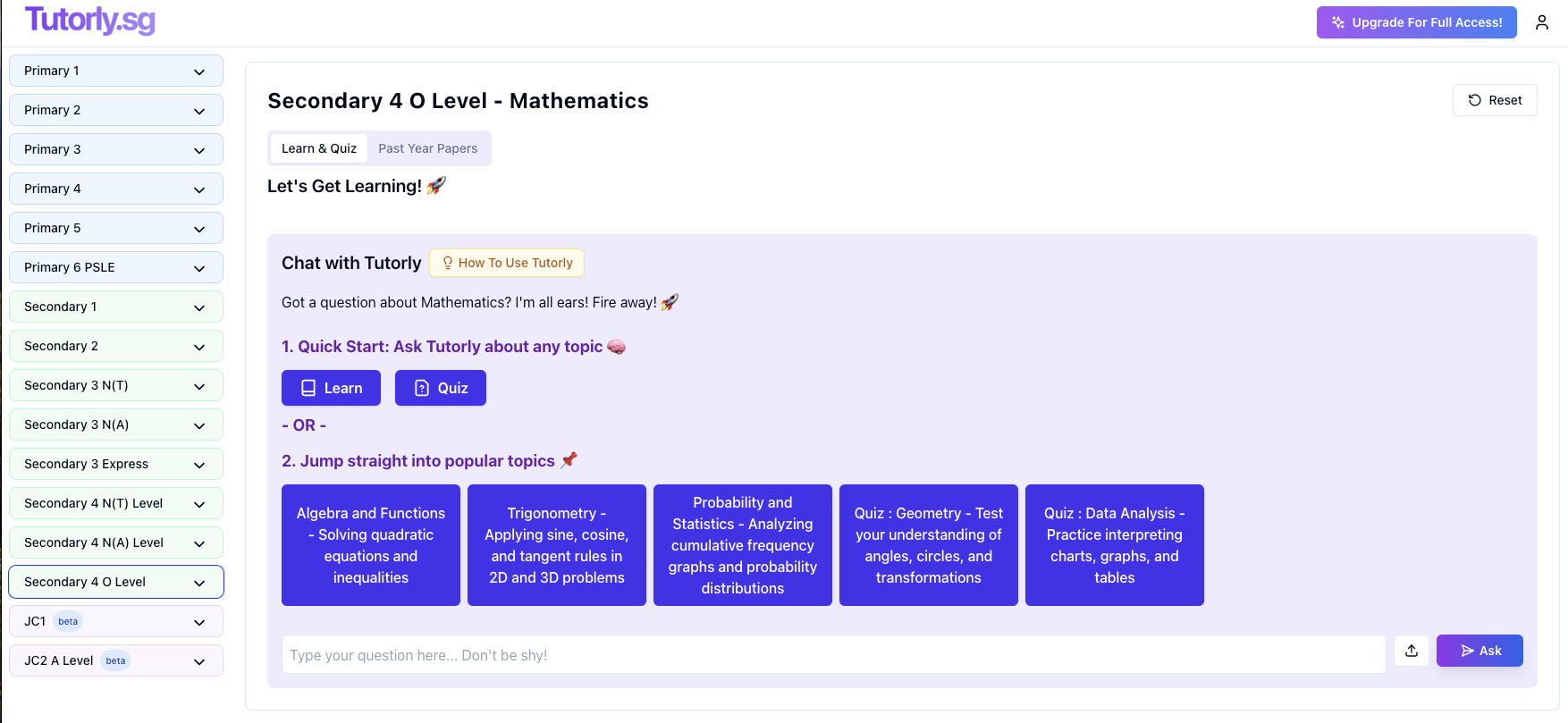The height and width of the screenshot is (723, 1568).
Task: Click the file upload icon button
Action: point(1412,651)
